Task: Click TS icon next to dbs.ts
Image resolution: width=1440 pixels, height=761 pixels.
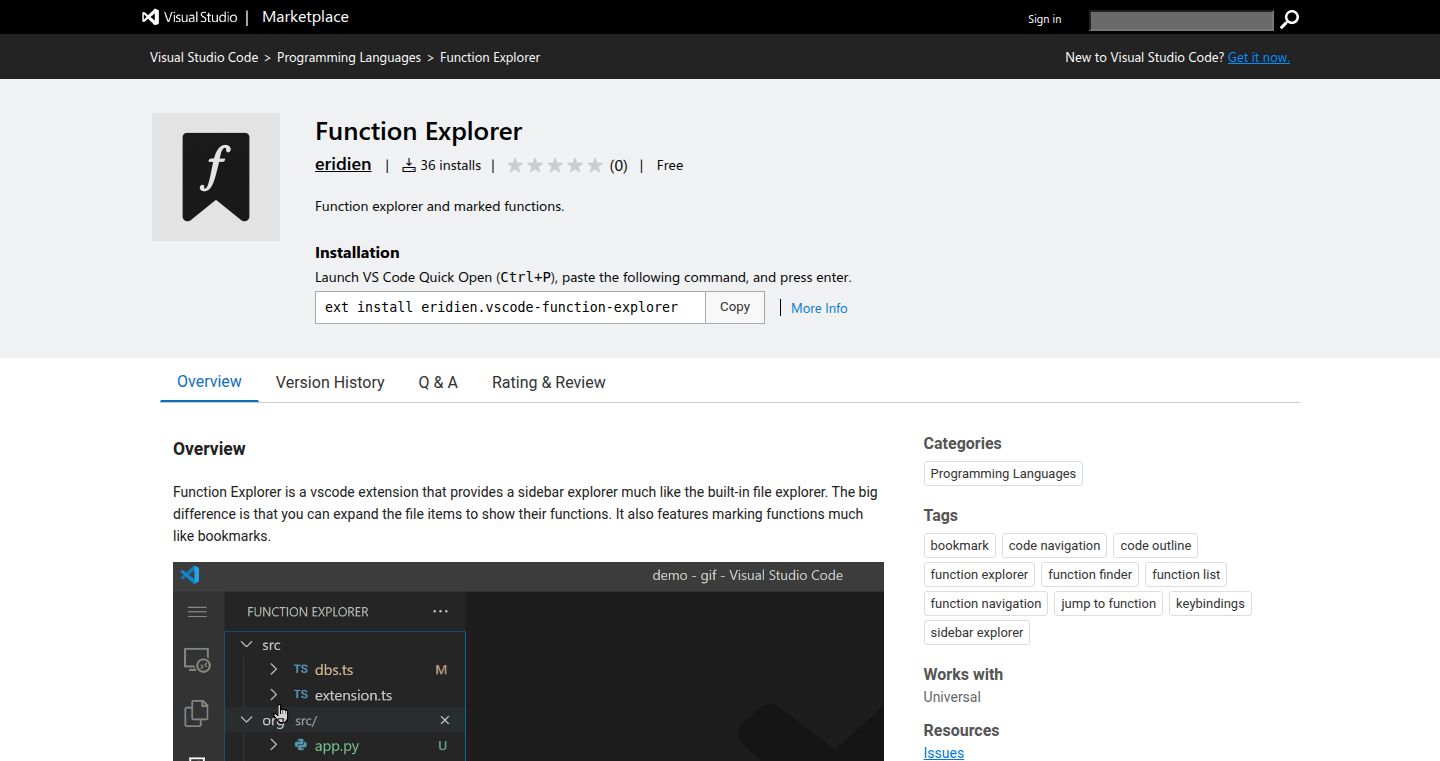Action: (x=301, y=669)
